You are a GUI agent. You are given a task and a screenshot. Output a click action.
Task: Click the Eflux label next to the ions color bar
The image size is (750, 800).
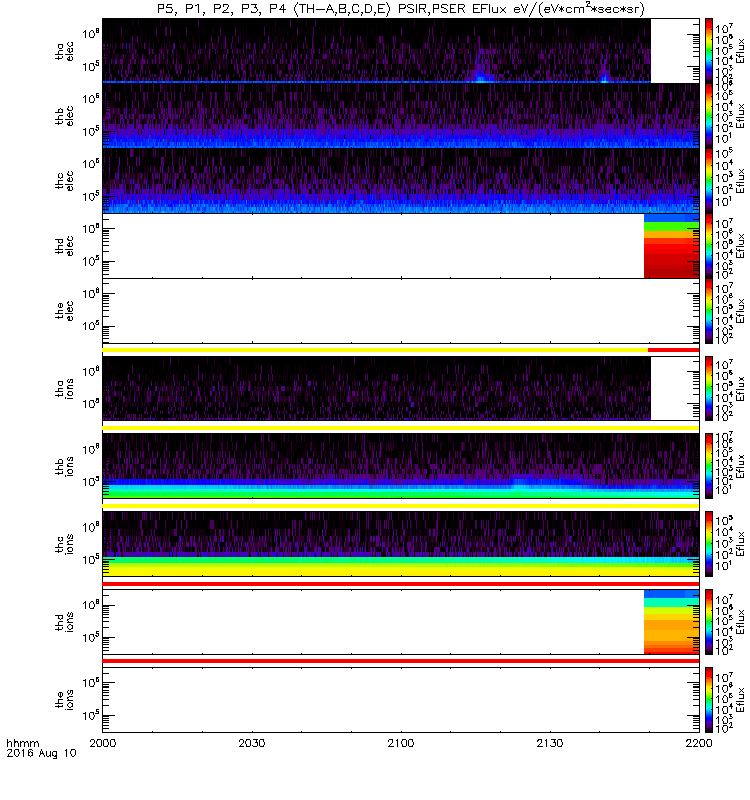(740, 700)
